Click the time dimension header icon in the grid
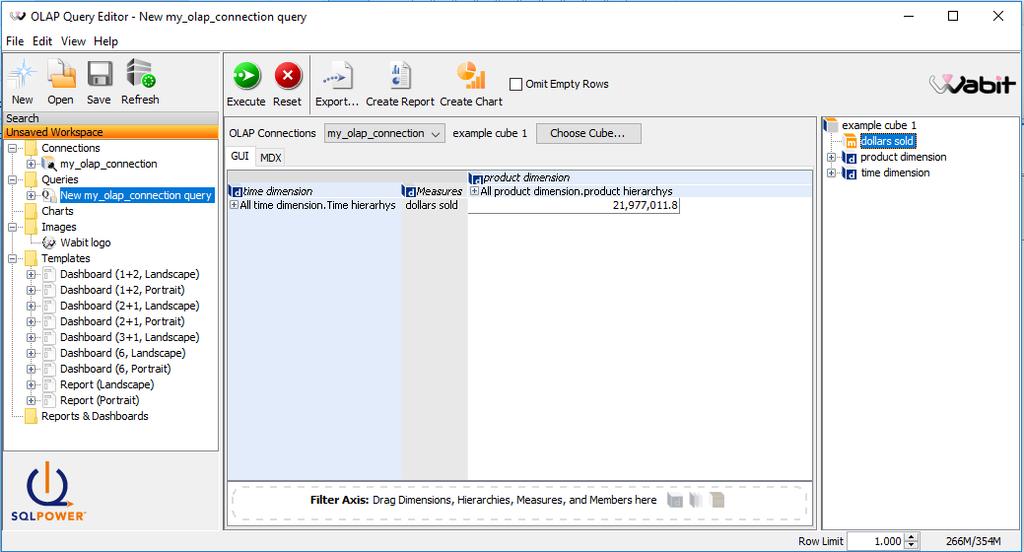This screenshot has width=1024, height=552. (x=236, y=191)
